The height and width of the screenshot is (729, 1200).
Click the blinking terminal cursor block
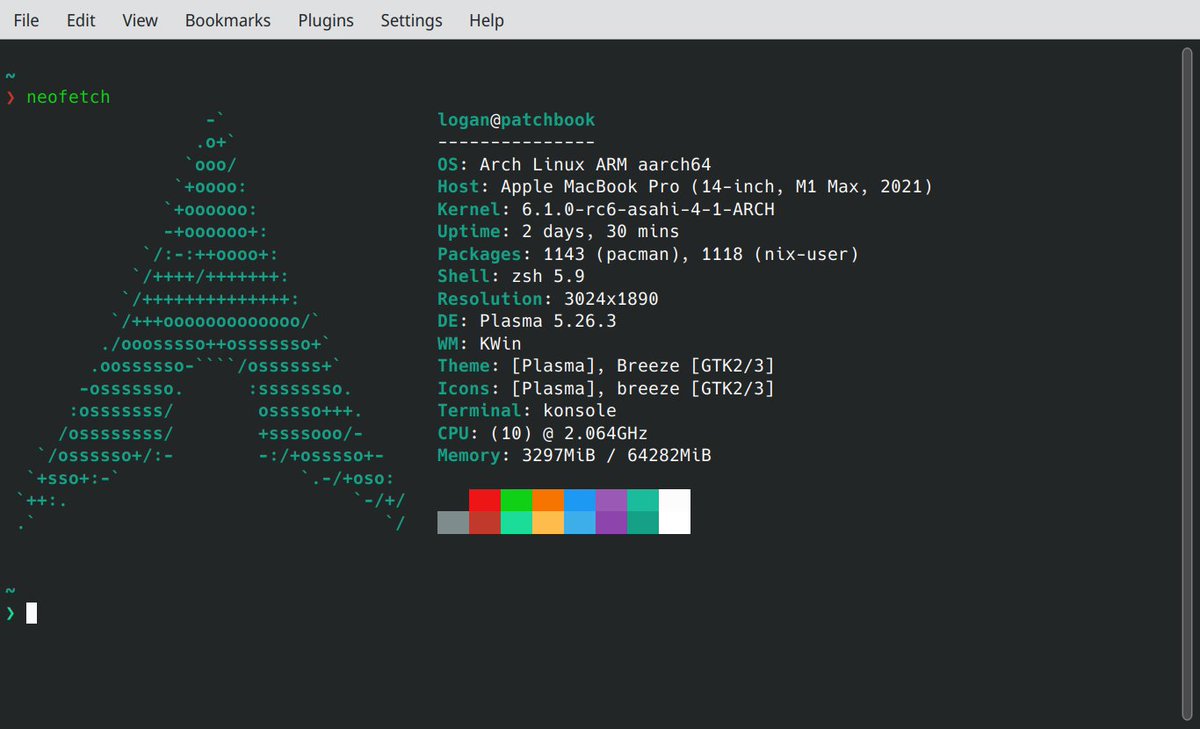31,613
